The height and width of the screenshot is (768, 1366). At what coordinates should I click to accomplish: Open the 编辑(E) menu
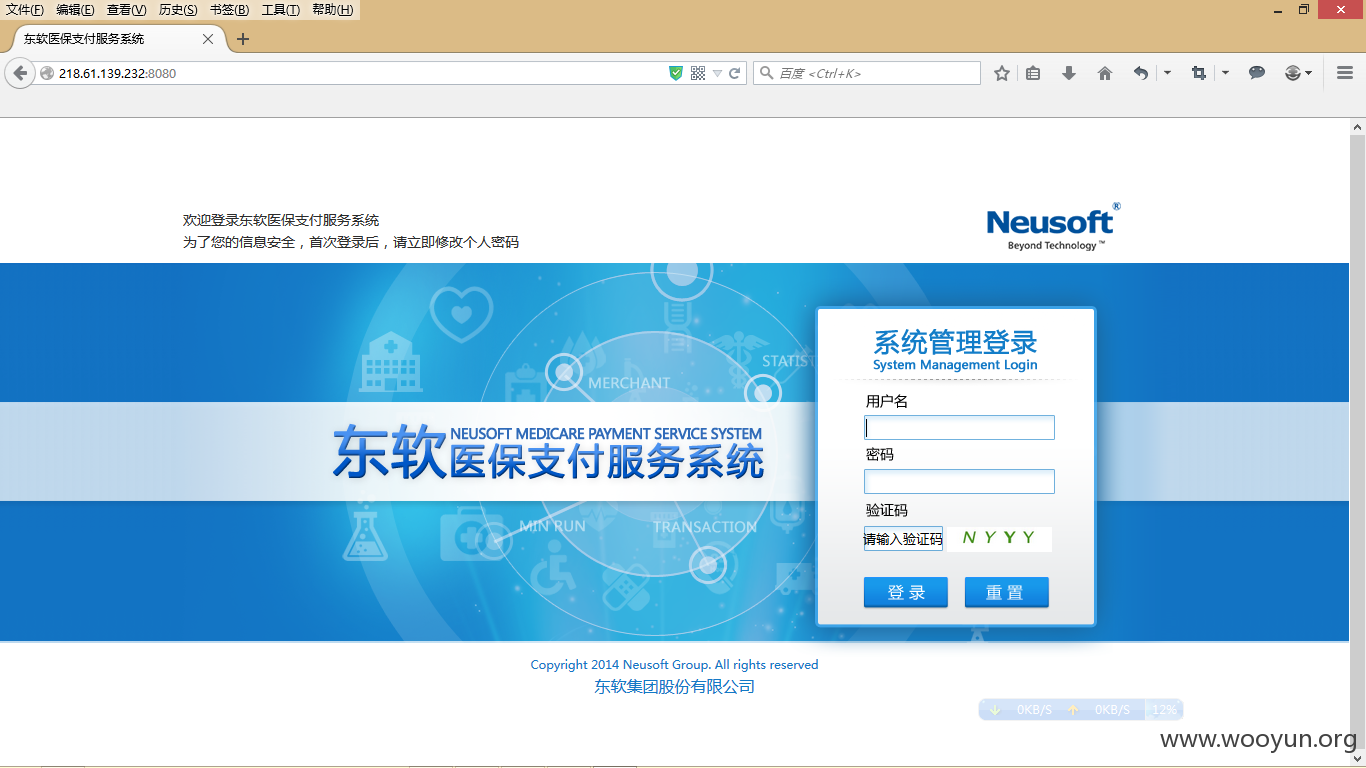coord(75,10)
